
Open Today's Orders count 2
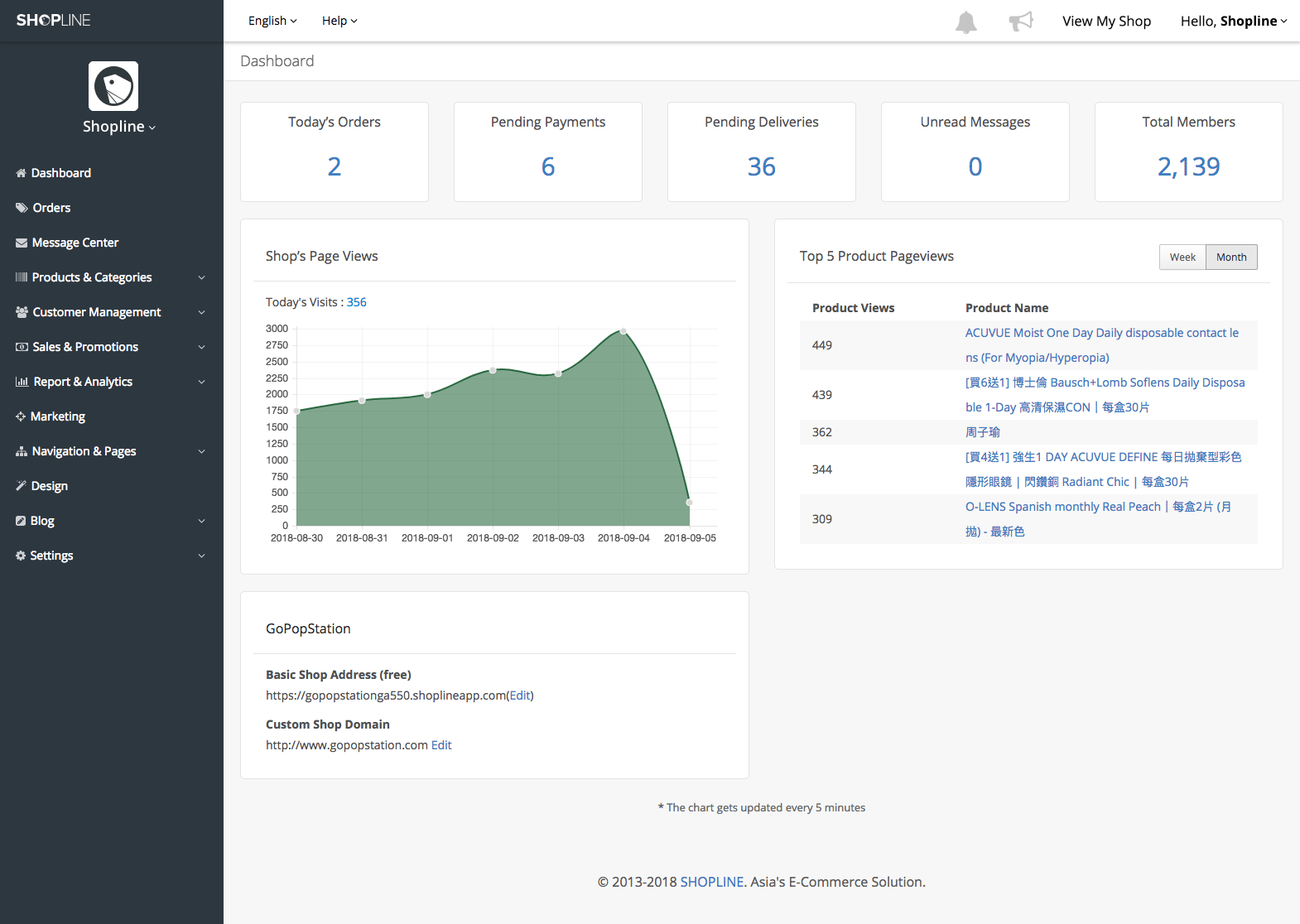pos(335,166)
